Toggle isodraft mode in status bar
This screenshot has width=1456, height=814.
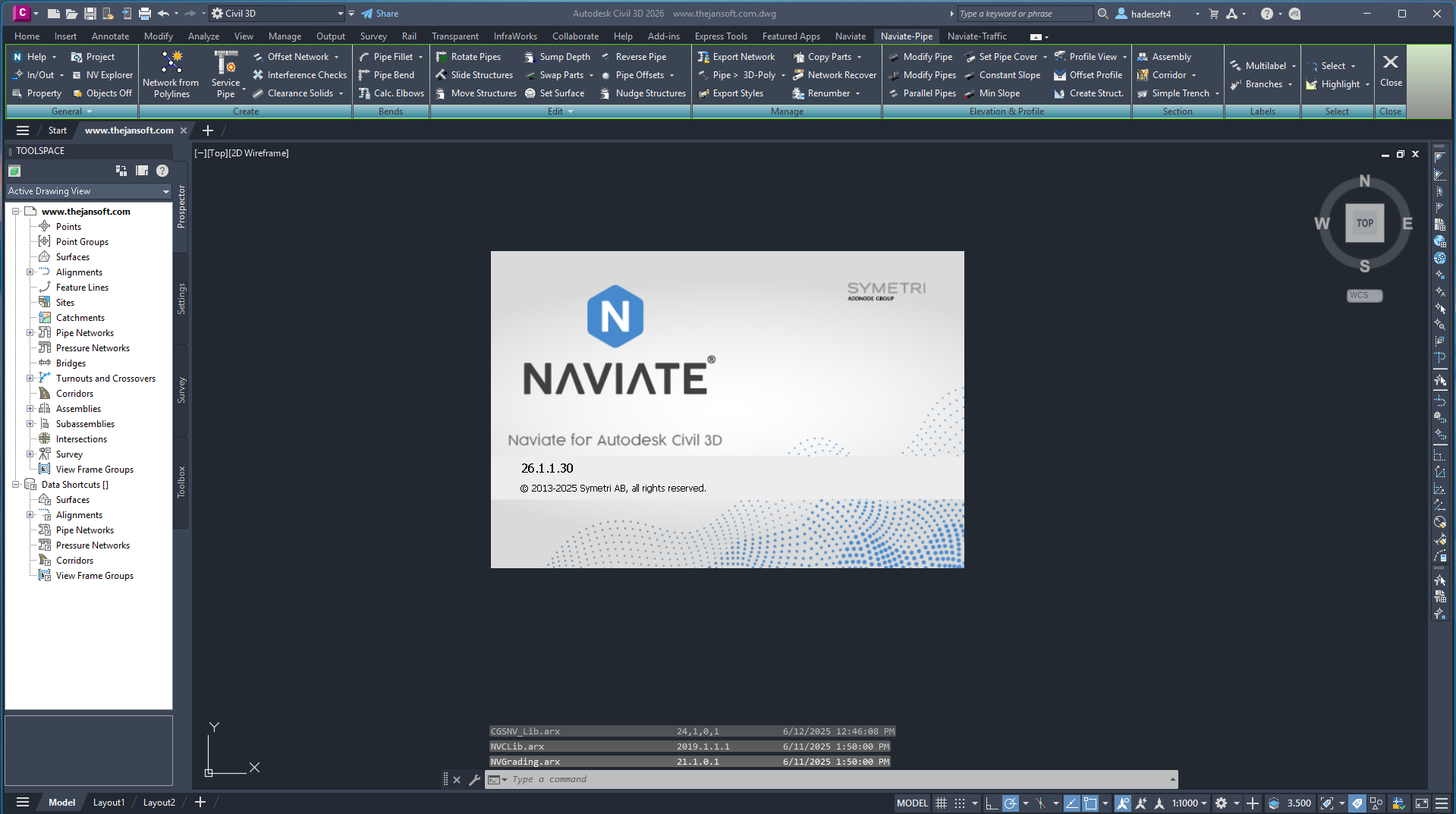pyautogui.click(x=1040, y=803)
